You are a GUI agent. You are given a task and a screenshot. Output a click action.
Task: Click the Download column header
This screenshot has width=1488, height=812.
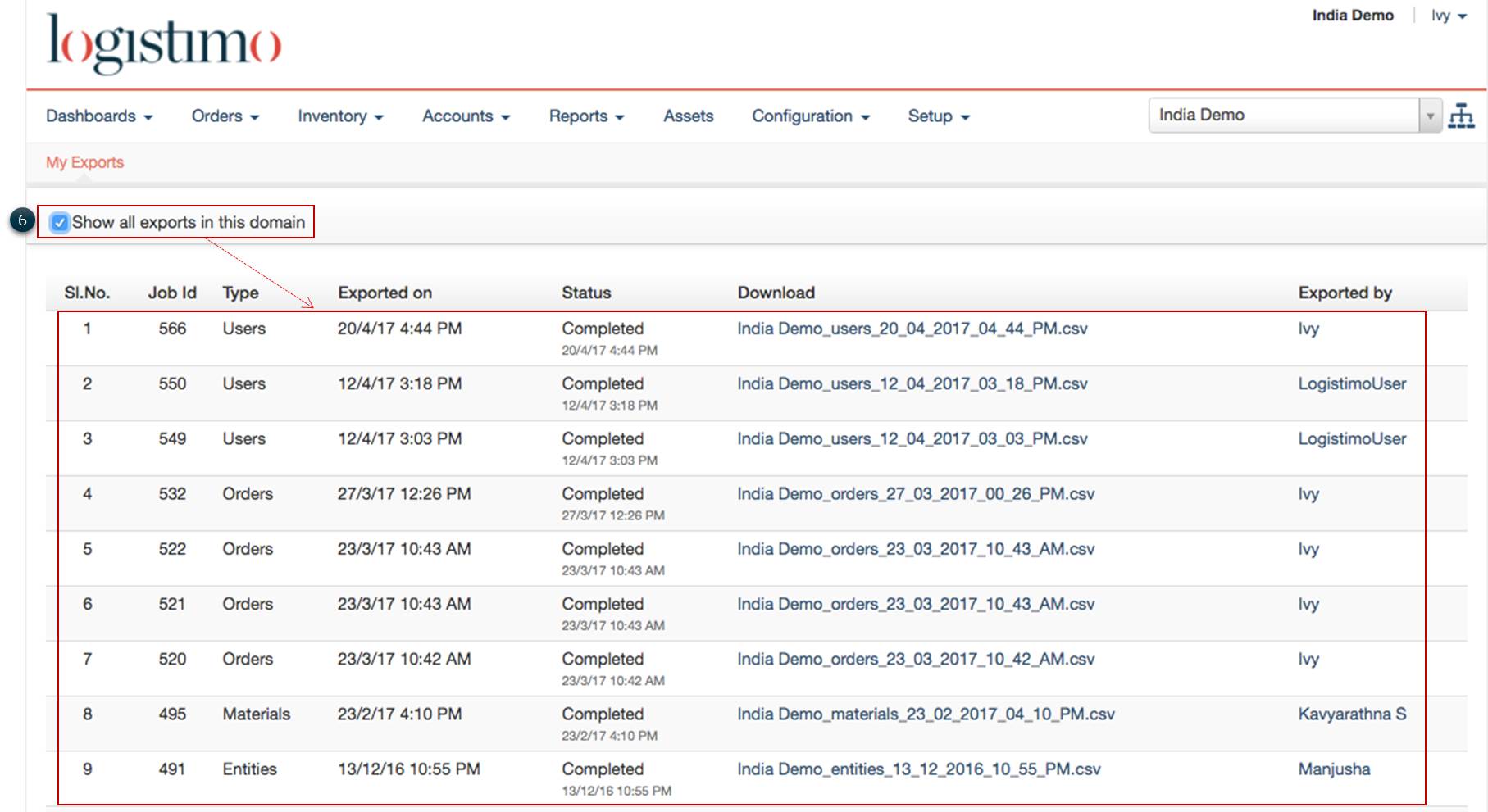[776, 293]
